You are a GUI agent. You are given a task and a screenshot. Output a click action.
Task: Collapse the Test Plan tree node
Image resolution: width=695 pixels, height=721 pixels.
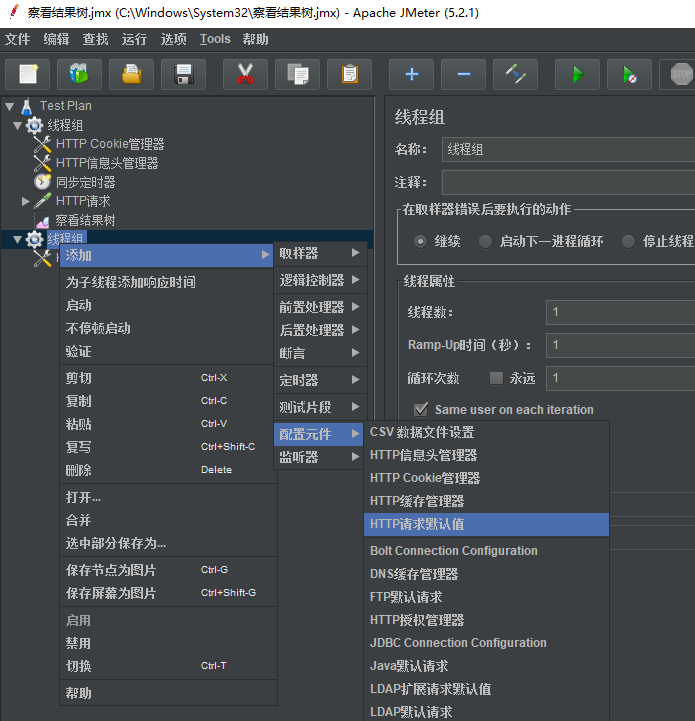(x=10, y=107)
